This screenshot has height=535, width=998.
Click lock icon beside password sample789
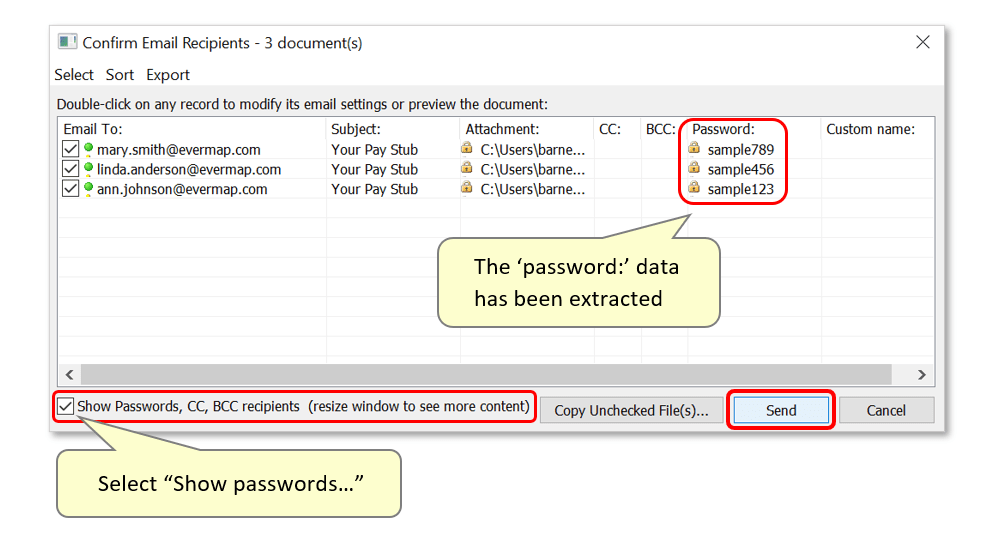[x=694, y=148]
